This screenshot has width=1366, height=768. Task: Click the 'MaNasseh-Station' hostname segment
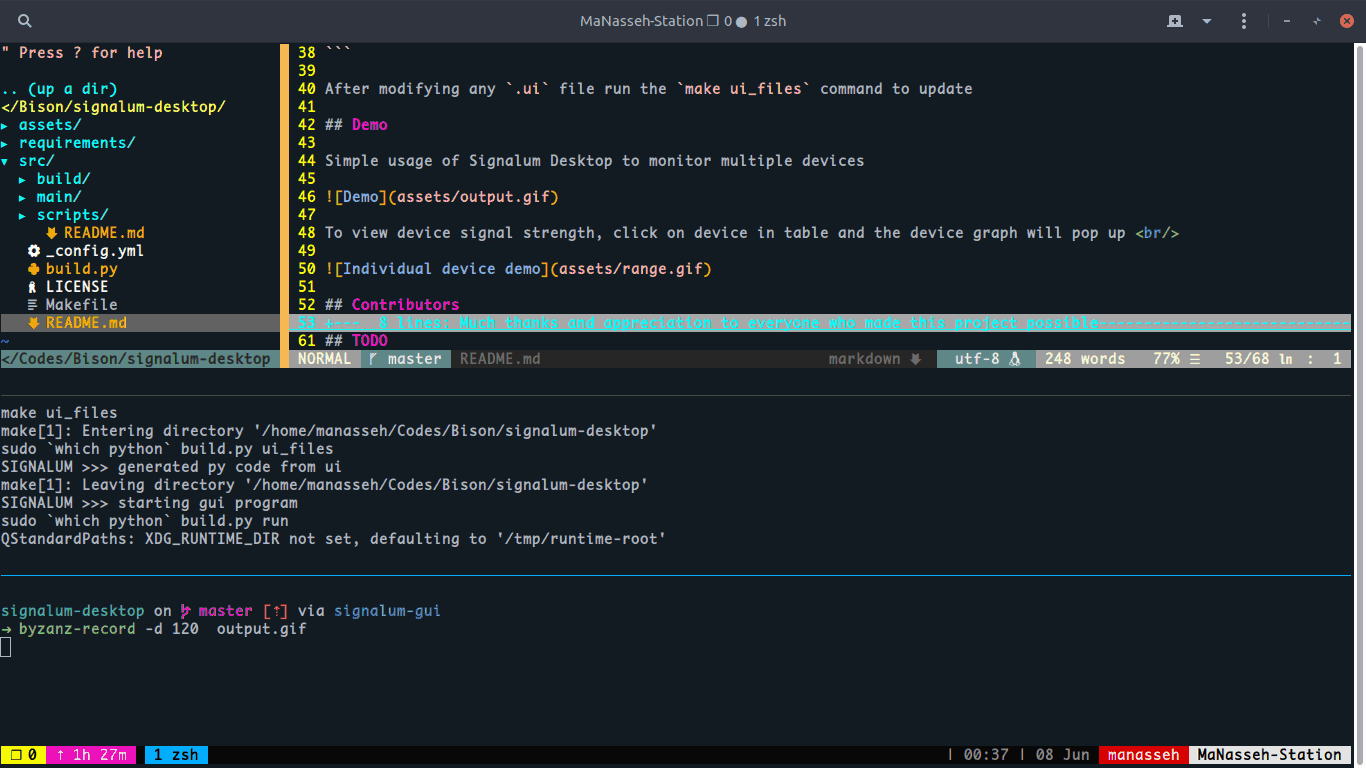1269,755
